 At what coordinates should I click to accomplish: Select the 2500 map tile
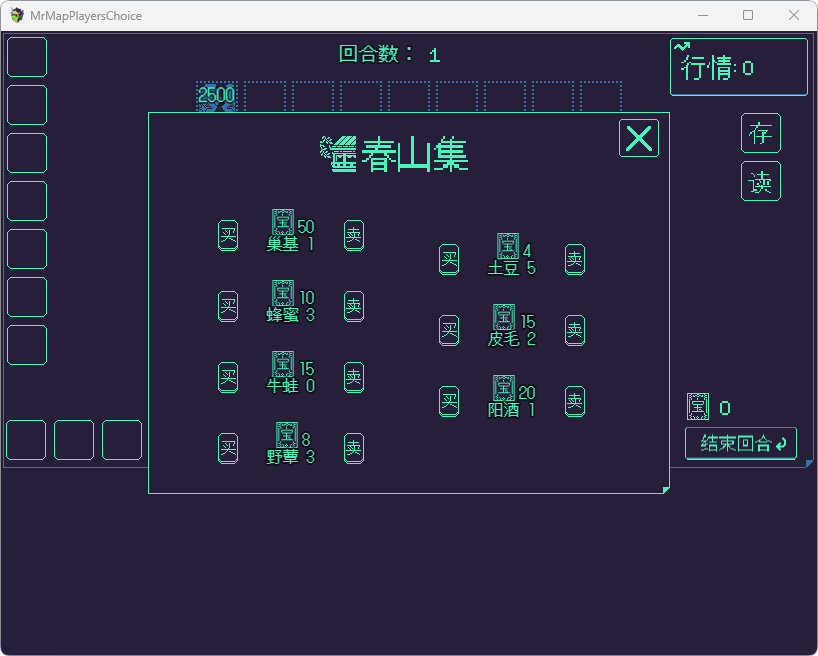pos(216,96)
